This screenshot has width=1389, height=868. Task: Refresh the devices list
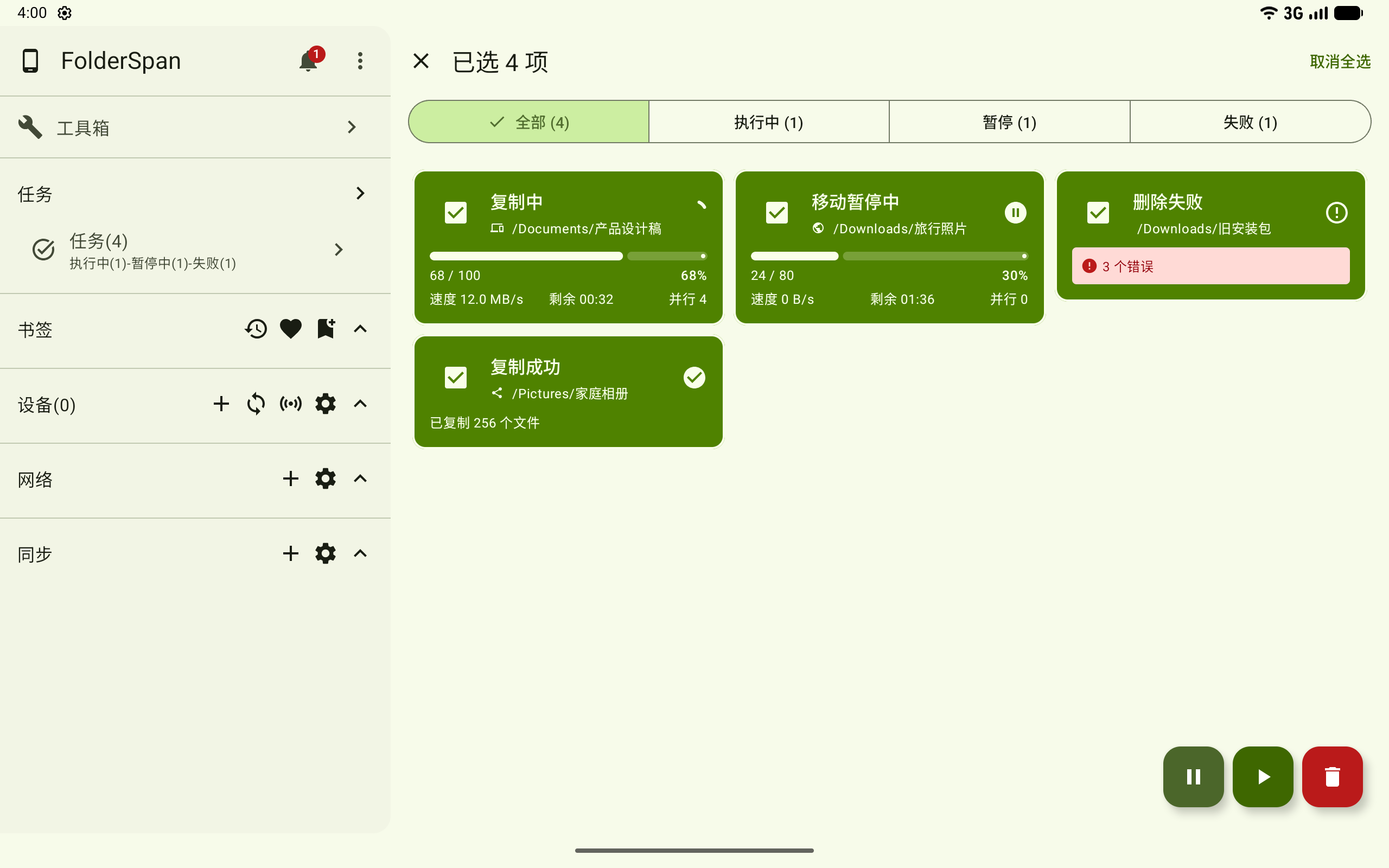click(256, 404)
